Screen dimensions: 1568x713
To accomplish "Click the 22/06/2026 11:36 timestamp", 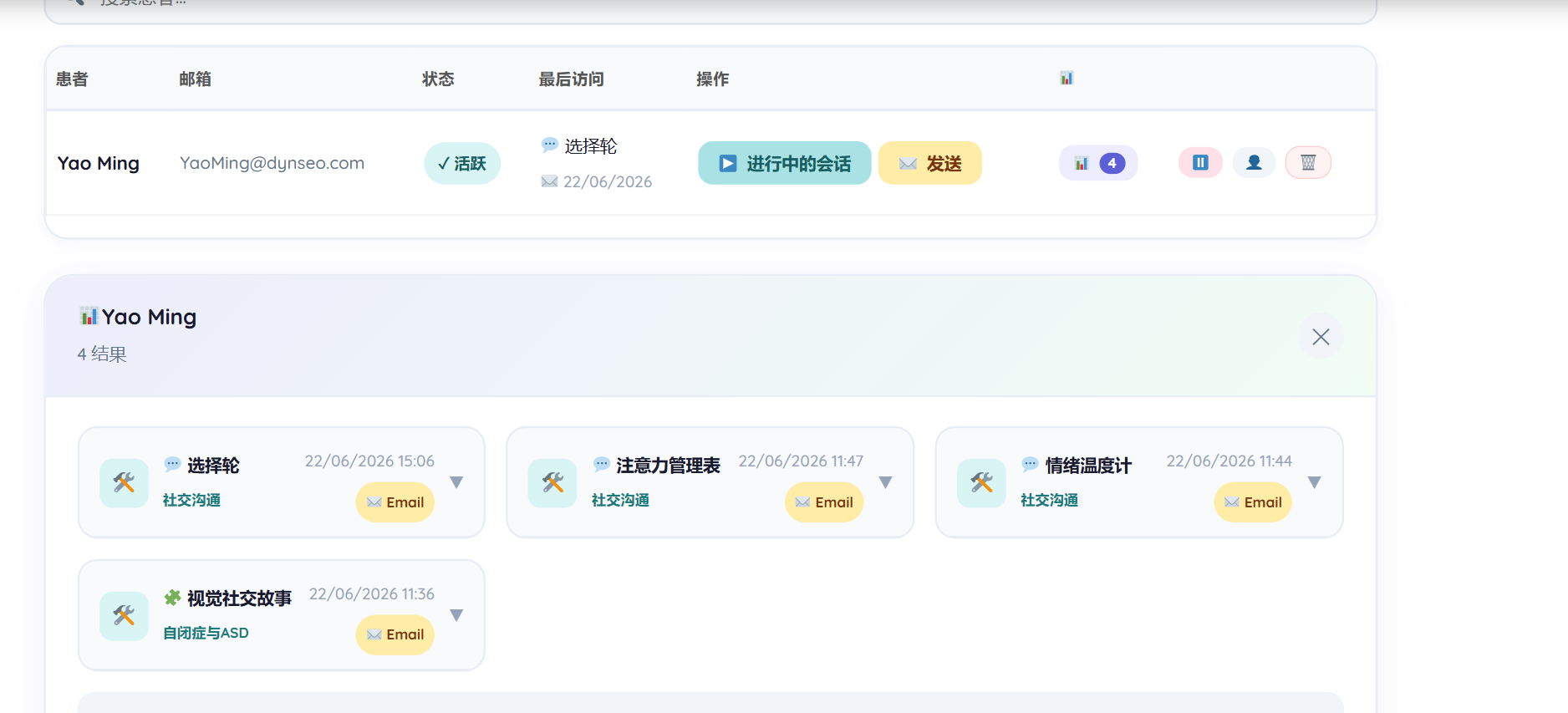I will (372, 594).
